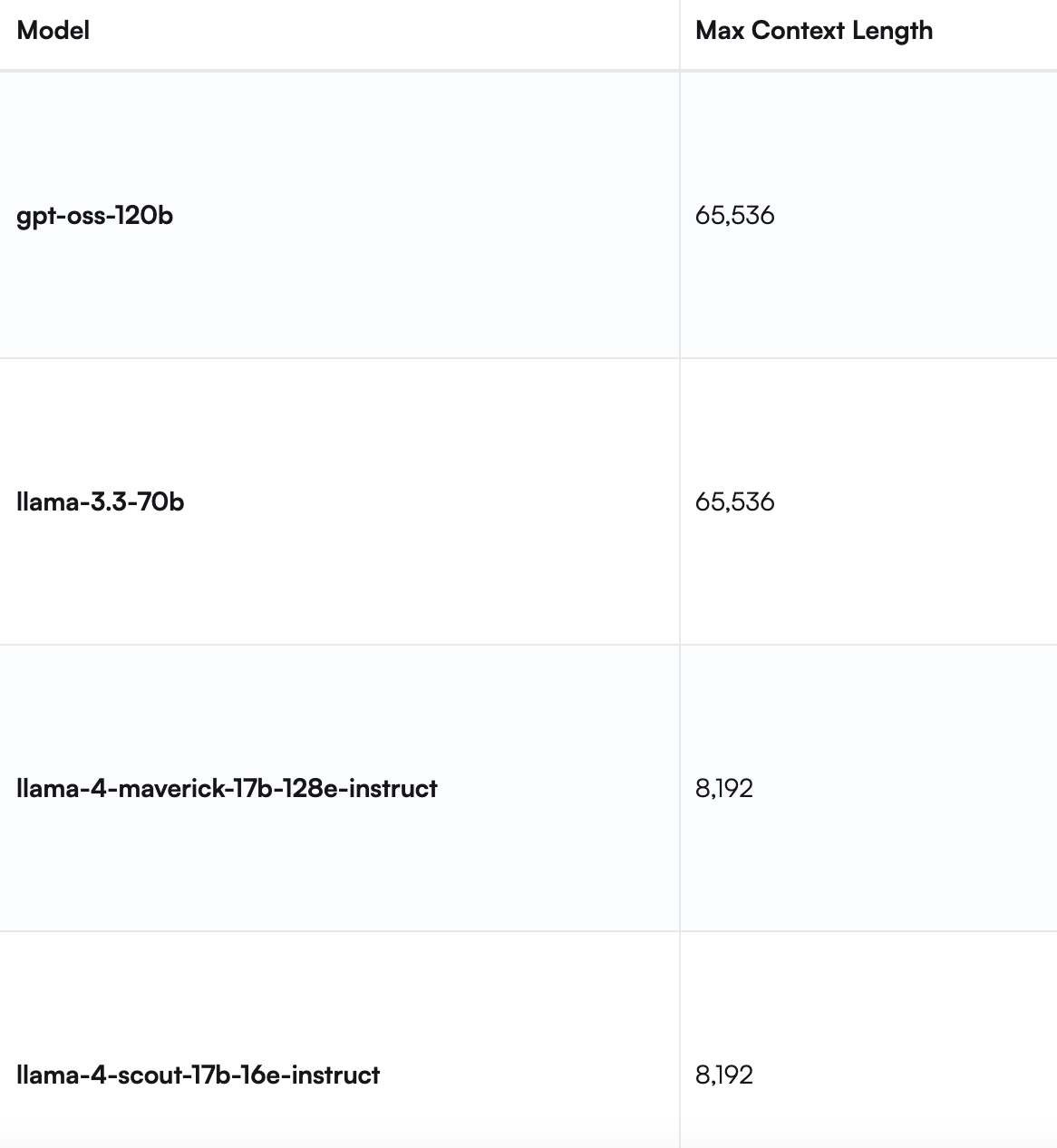
Task: Click the word Context in header
Action: pos(798,31)
